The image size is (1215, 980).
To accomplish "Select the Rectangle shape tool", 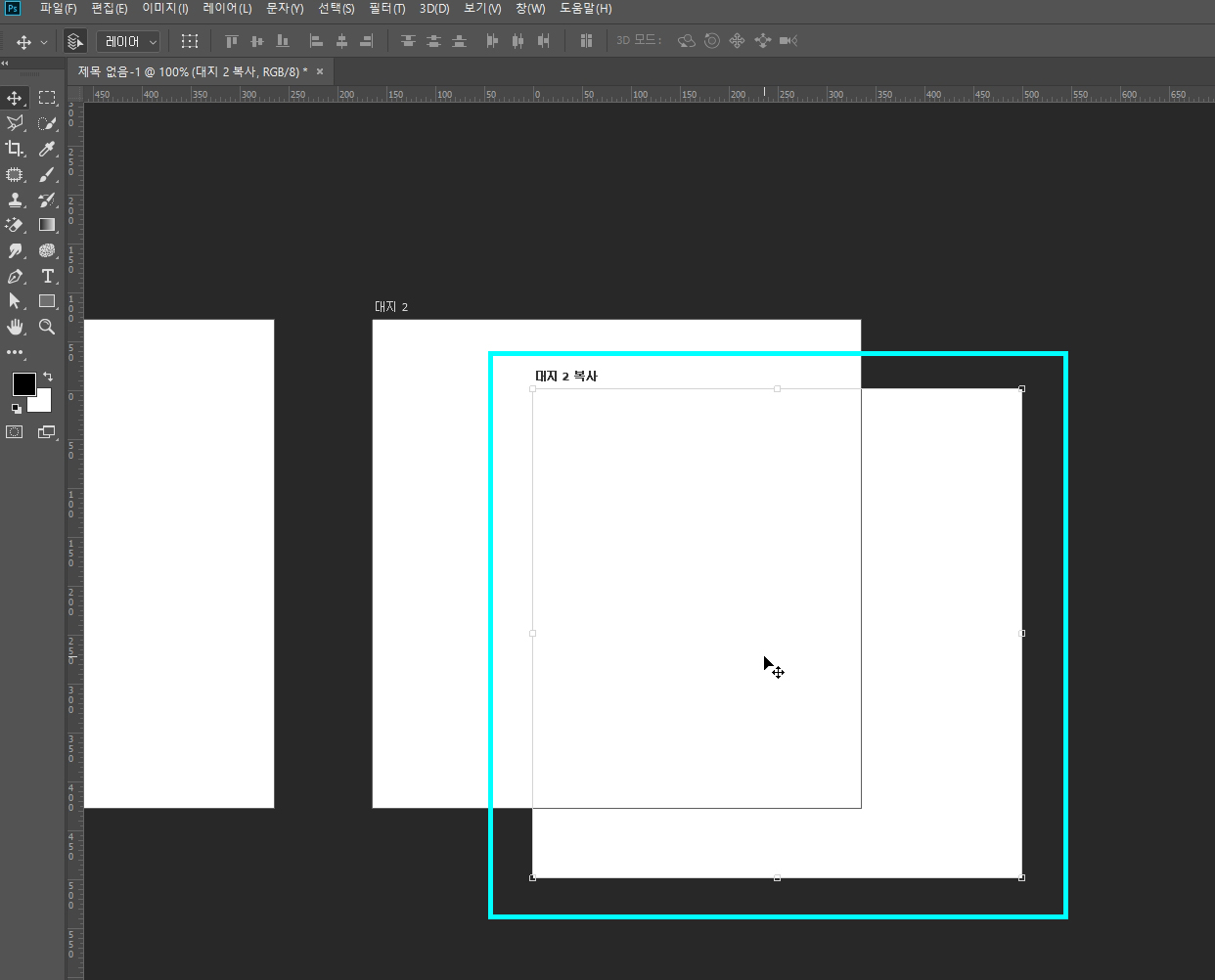I will pyautogui.click(x=47, y=301).
